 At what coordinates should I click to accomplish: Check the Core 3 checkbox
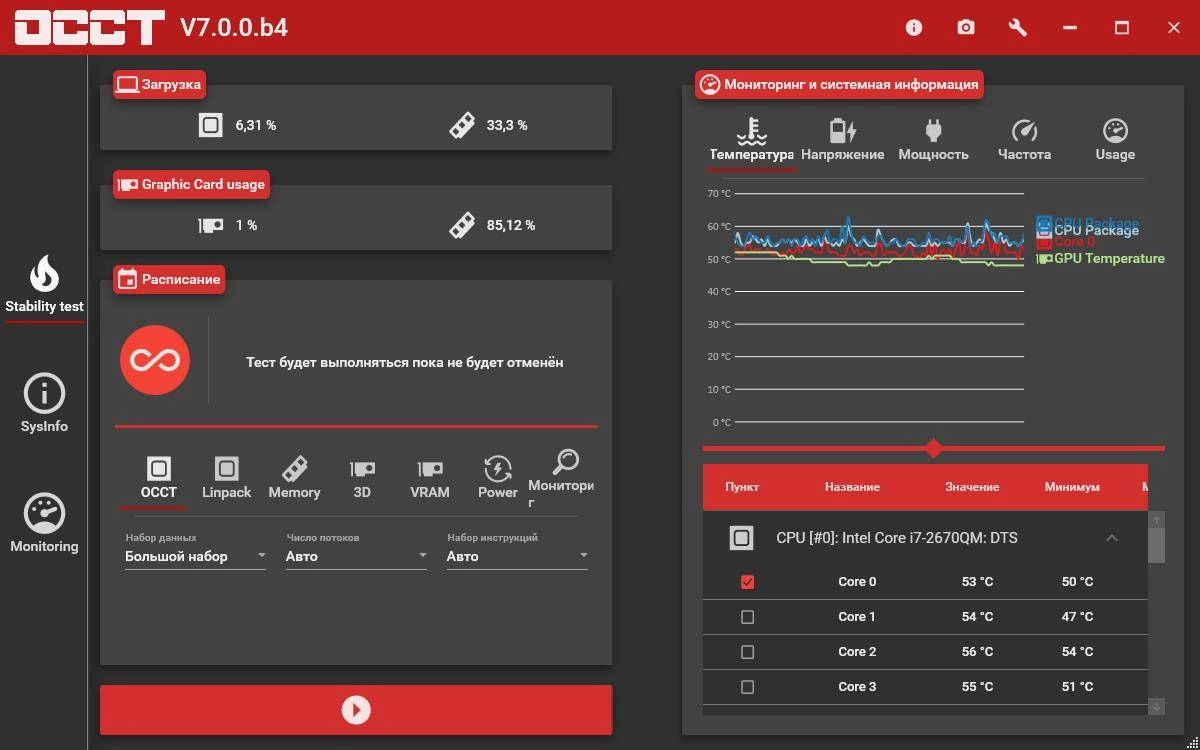pyautogui.click(x=747, y=687)
